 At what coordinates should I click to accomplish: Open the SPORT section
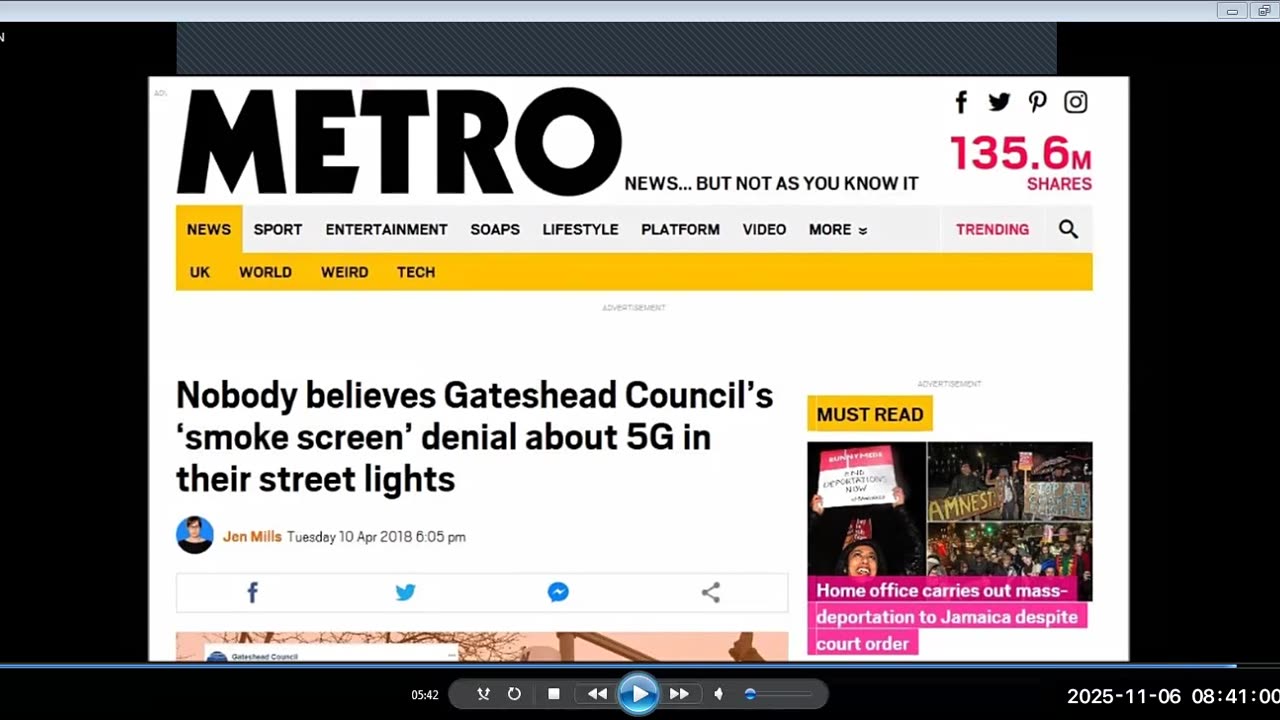click(x=278, y=229)
